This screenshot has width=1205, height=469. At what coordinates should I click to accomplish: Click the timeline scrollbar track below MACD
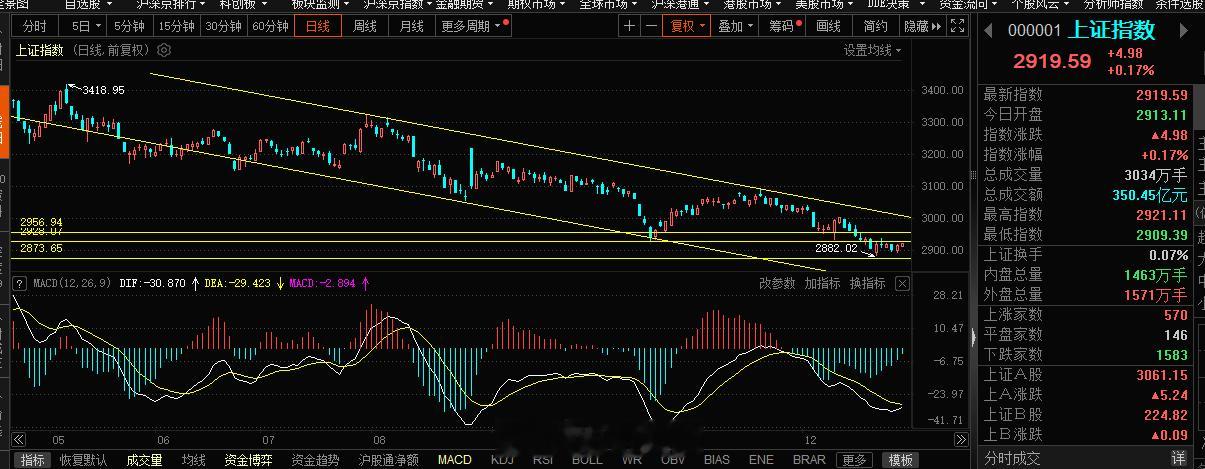click(x=490, y=439)
